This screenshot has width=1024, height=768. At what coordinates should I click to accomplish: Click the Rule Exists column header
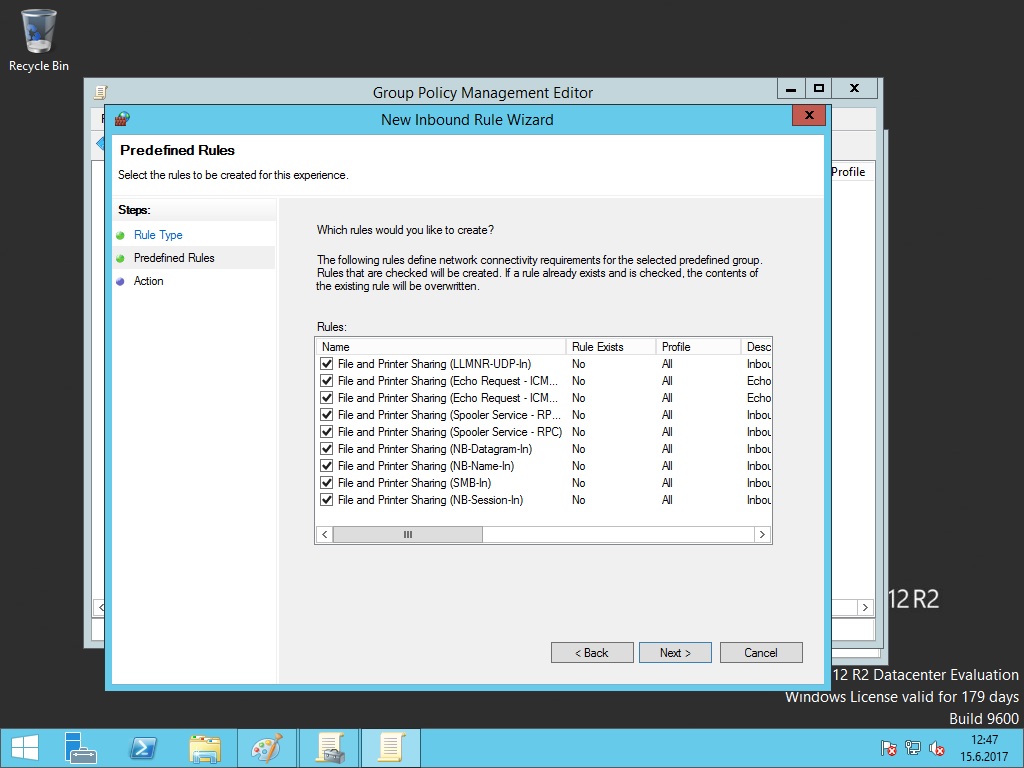[x=610, y=347]
